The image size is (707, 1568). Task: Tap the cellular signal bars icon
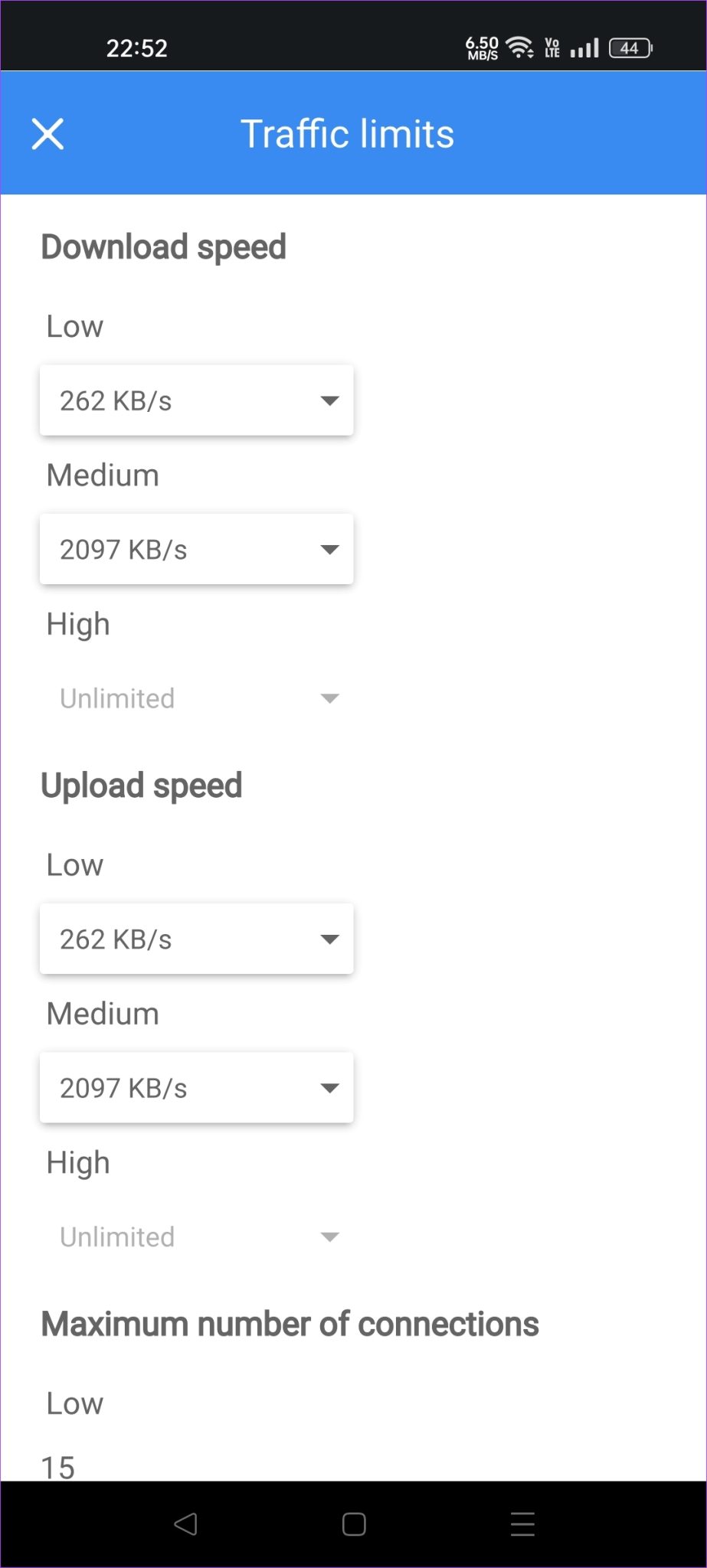pyautogui.click(x=584, y=47)
